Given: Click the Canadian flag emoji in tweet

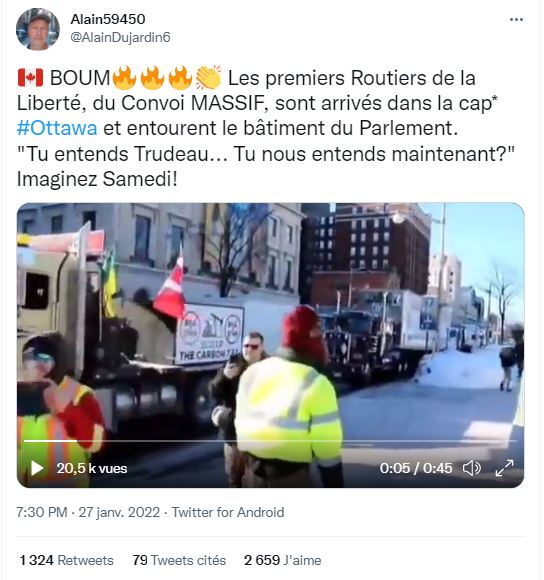Looking at the screenshot, I should [x=30, y=78].
